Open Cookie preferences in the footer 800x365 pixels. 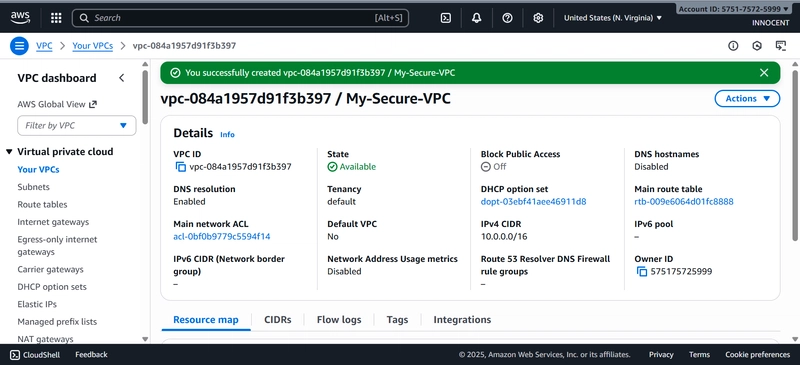pyautogui.click(x=758, y=355)
